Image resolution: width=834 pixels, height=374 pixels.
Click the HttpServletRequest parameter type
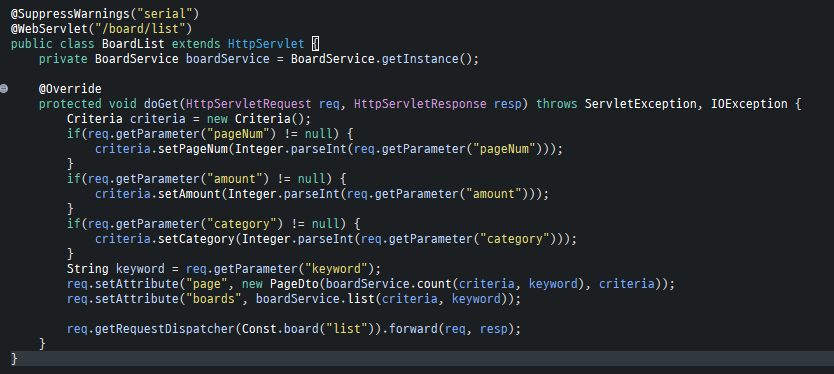[249, 104]
